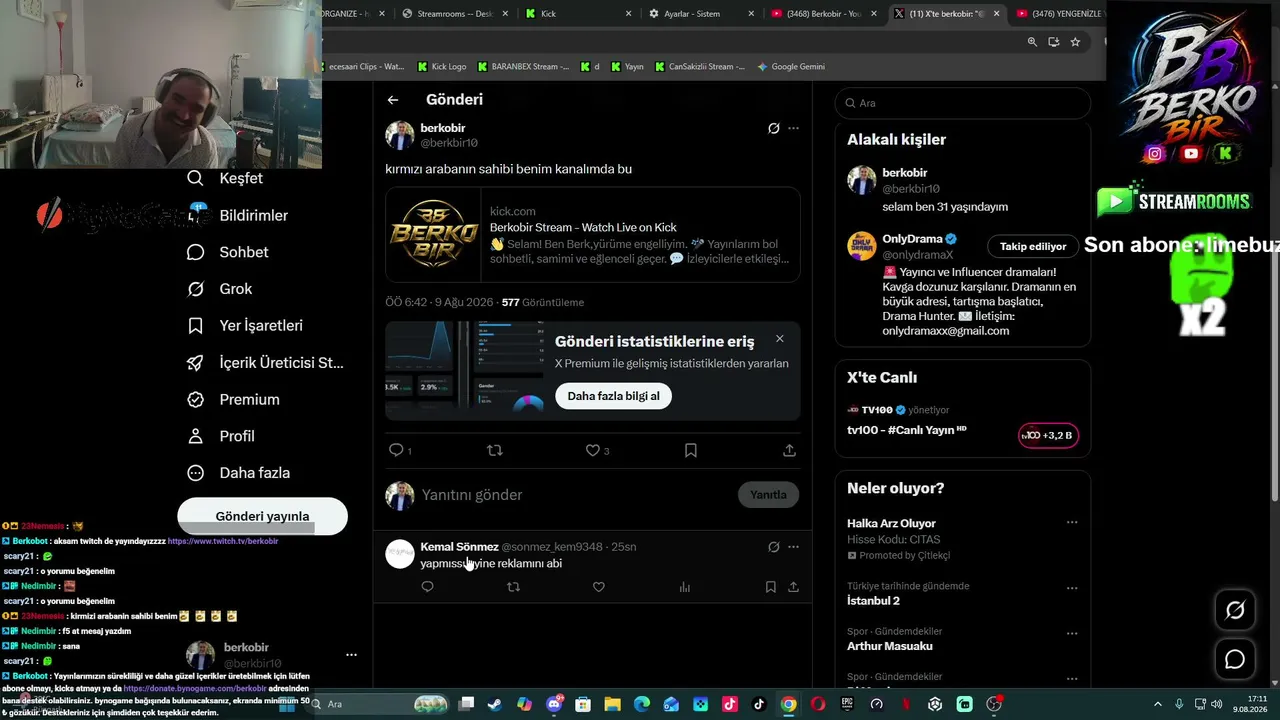Share Kemal Sönmez's reply

tap(793, 587)
